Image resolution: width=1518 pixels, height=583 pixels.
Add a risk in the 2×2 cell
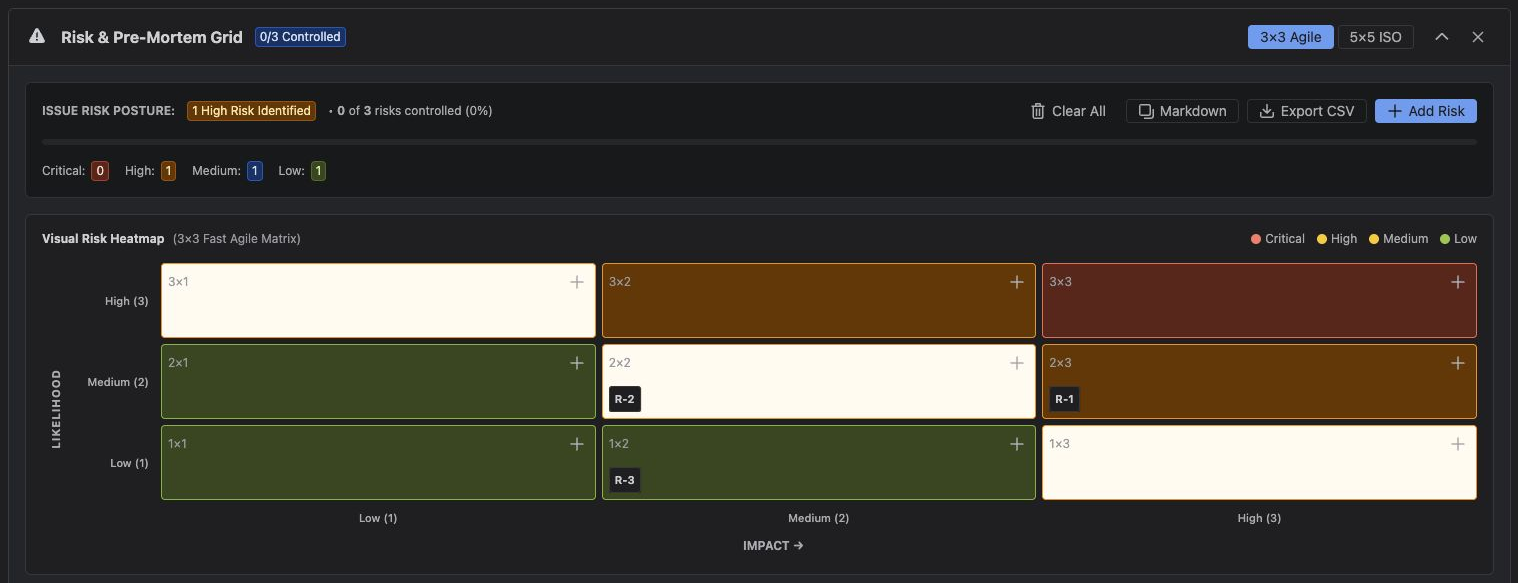pos(1017,363)
